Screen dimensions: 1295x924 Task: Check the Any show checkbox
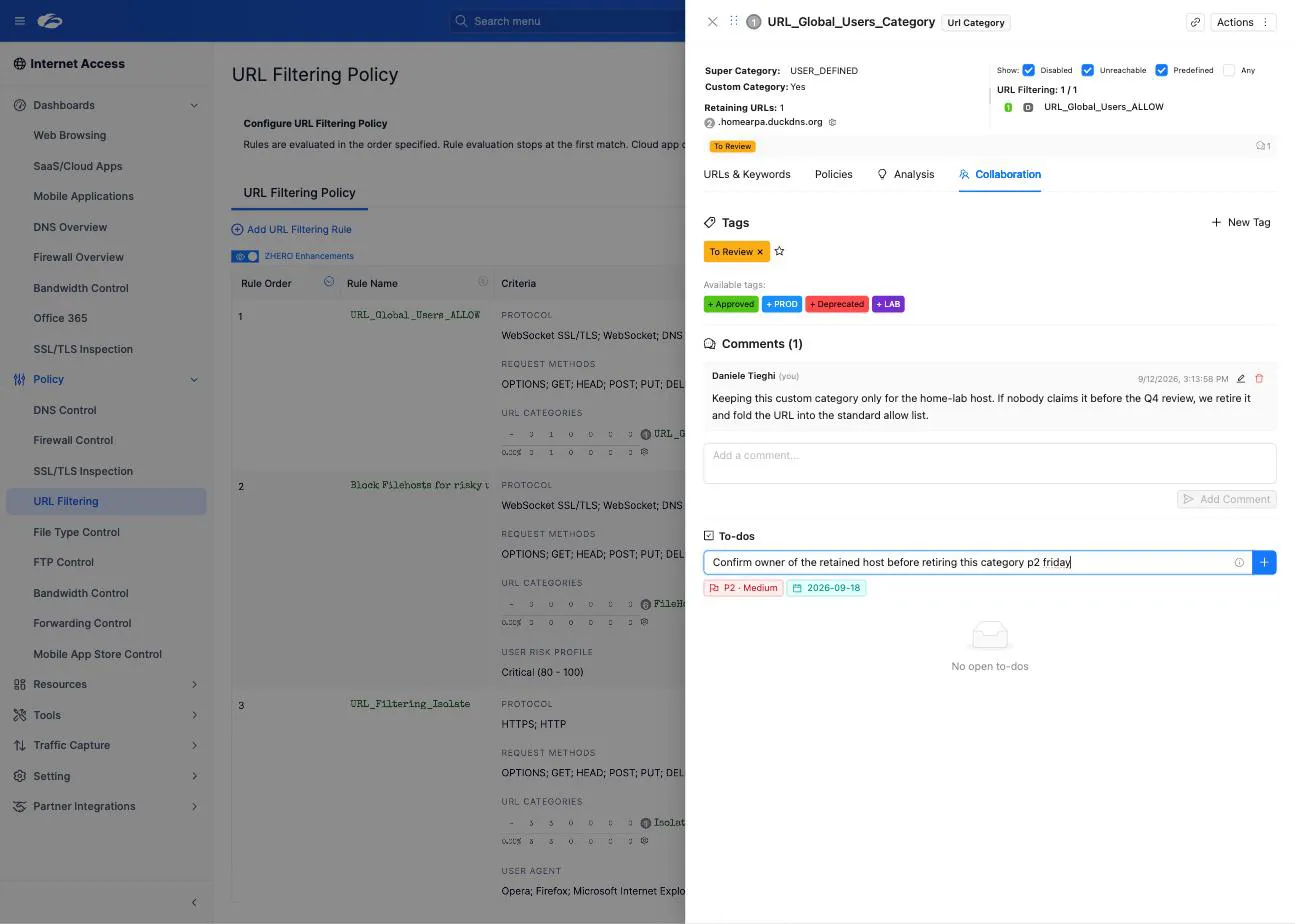pos(1228,70)
